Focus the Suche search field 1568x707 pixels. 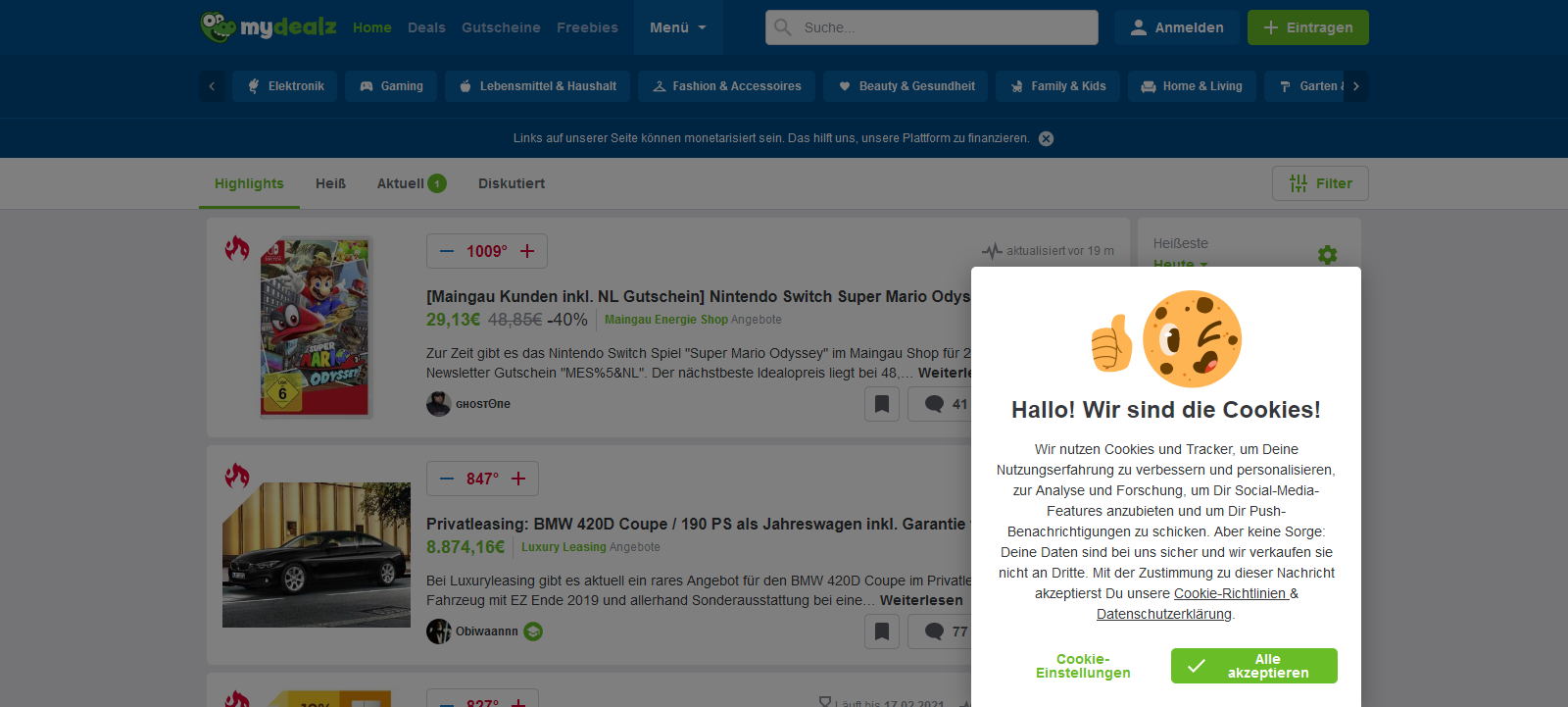pos(932,27)
